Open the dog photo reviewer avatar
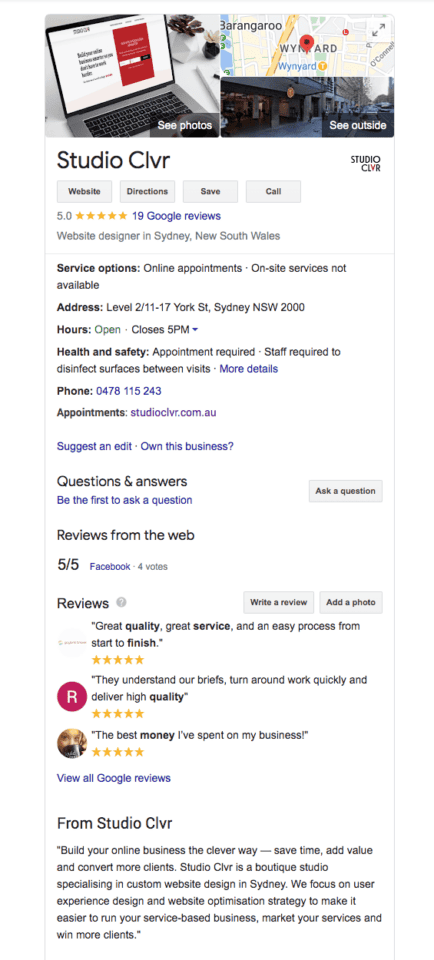The width and height of the screenshot is (434, 960). point(72,743)
